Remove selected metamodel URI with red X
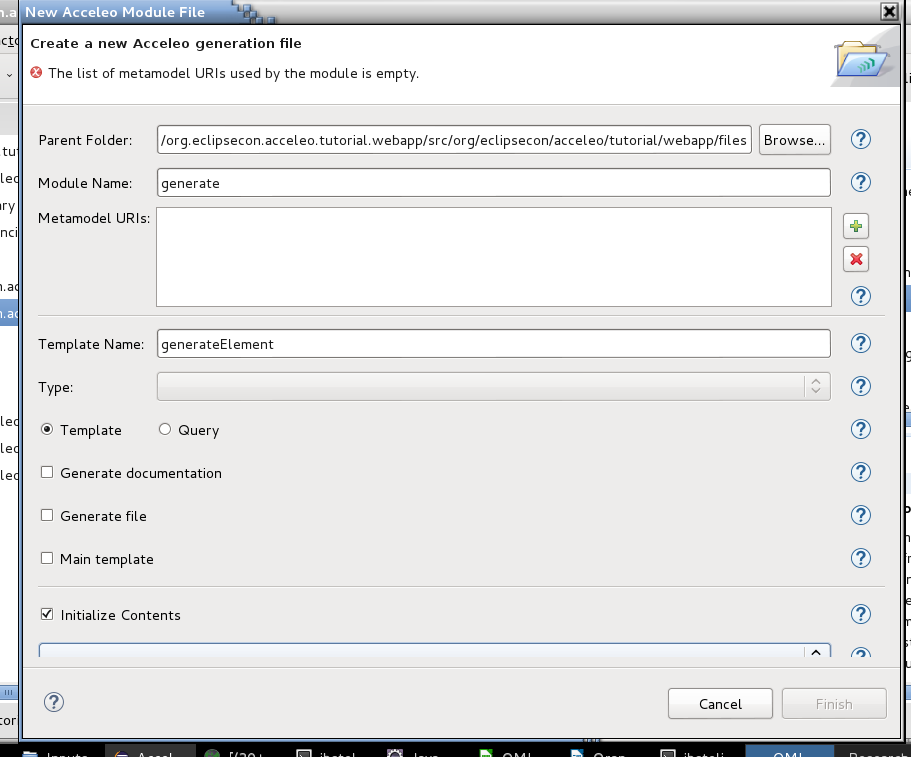Screen dimensions: 911x757 [x=856, y=259]
